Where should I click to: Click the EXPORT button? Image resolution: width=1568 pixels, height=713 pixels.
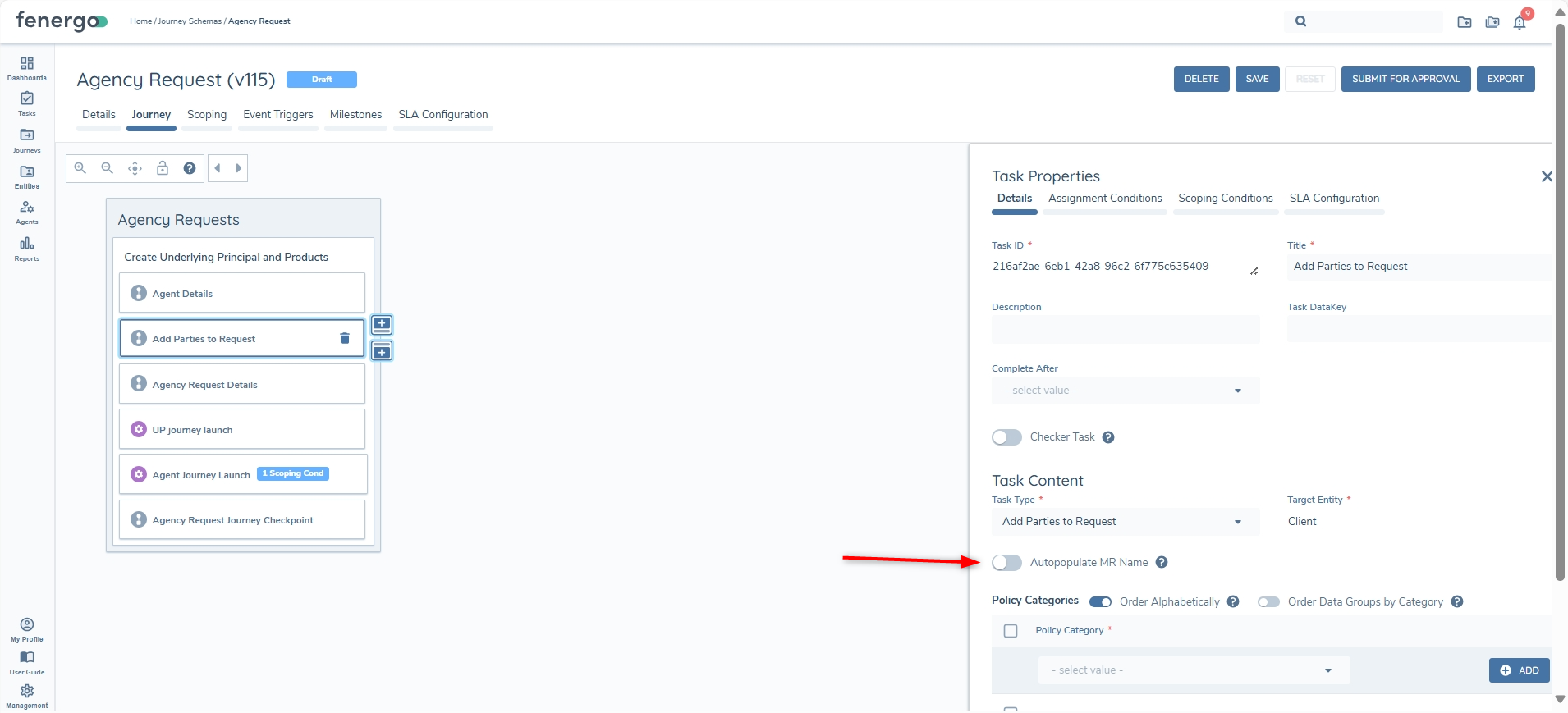pos(1506,79)
